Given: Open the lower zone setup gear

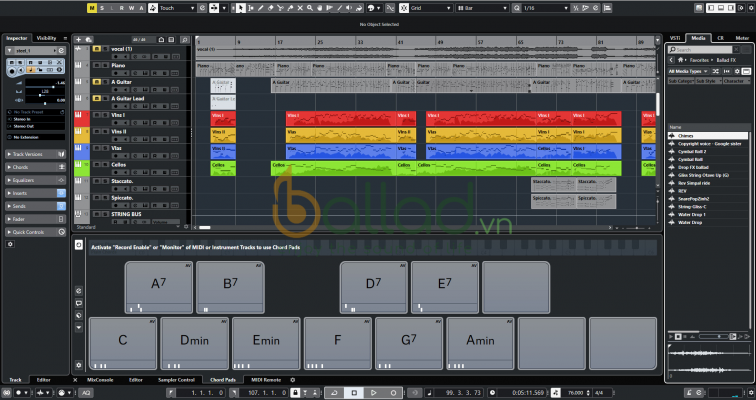Looking at the screenshot, I should [293, 380].
